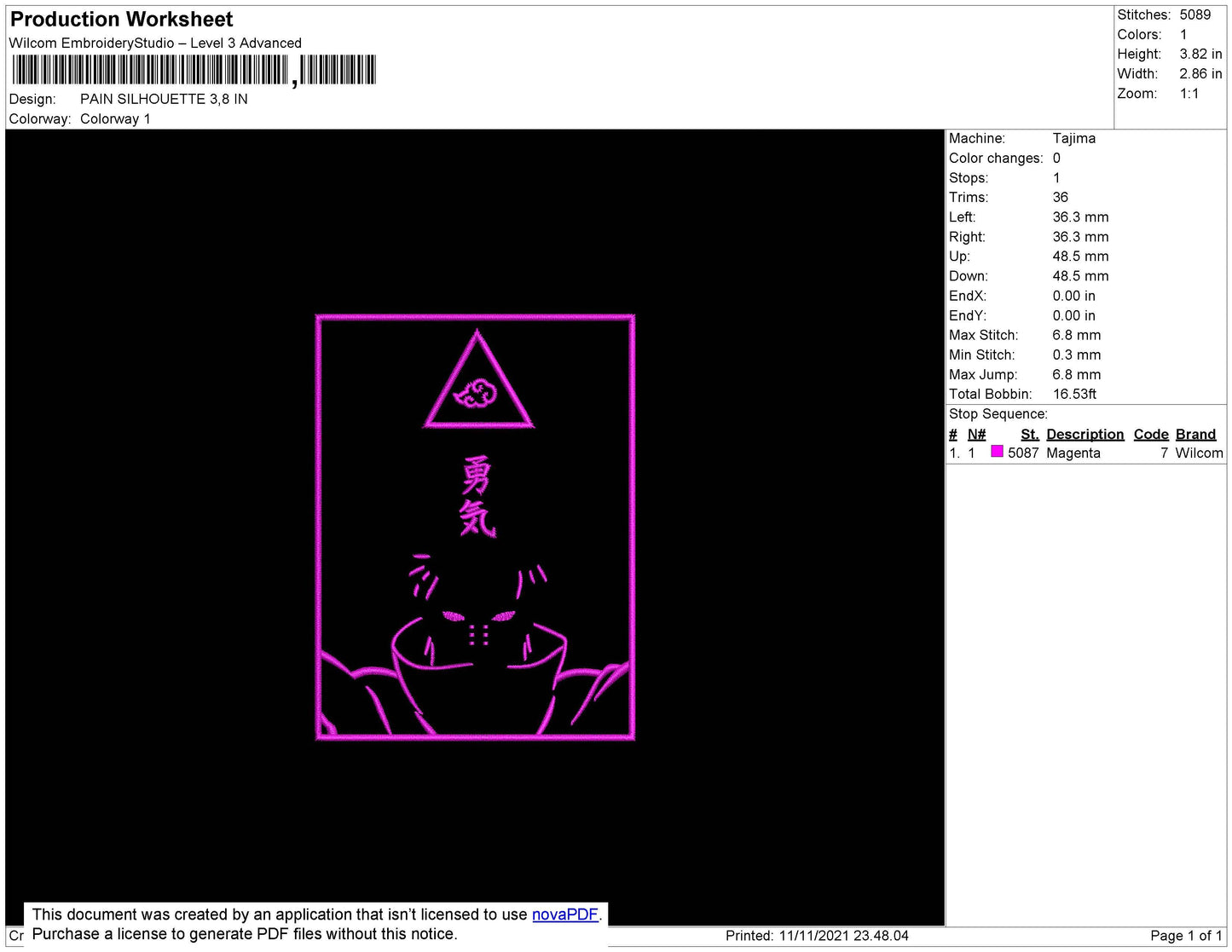Viewport: 1232px width, 952px height.
Task: Select design name PAIN SILHOUETTE 3,8 IN
Action: (164, 99)
